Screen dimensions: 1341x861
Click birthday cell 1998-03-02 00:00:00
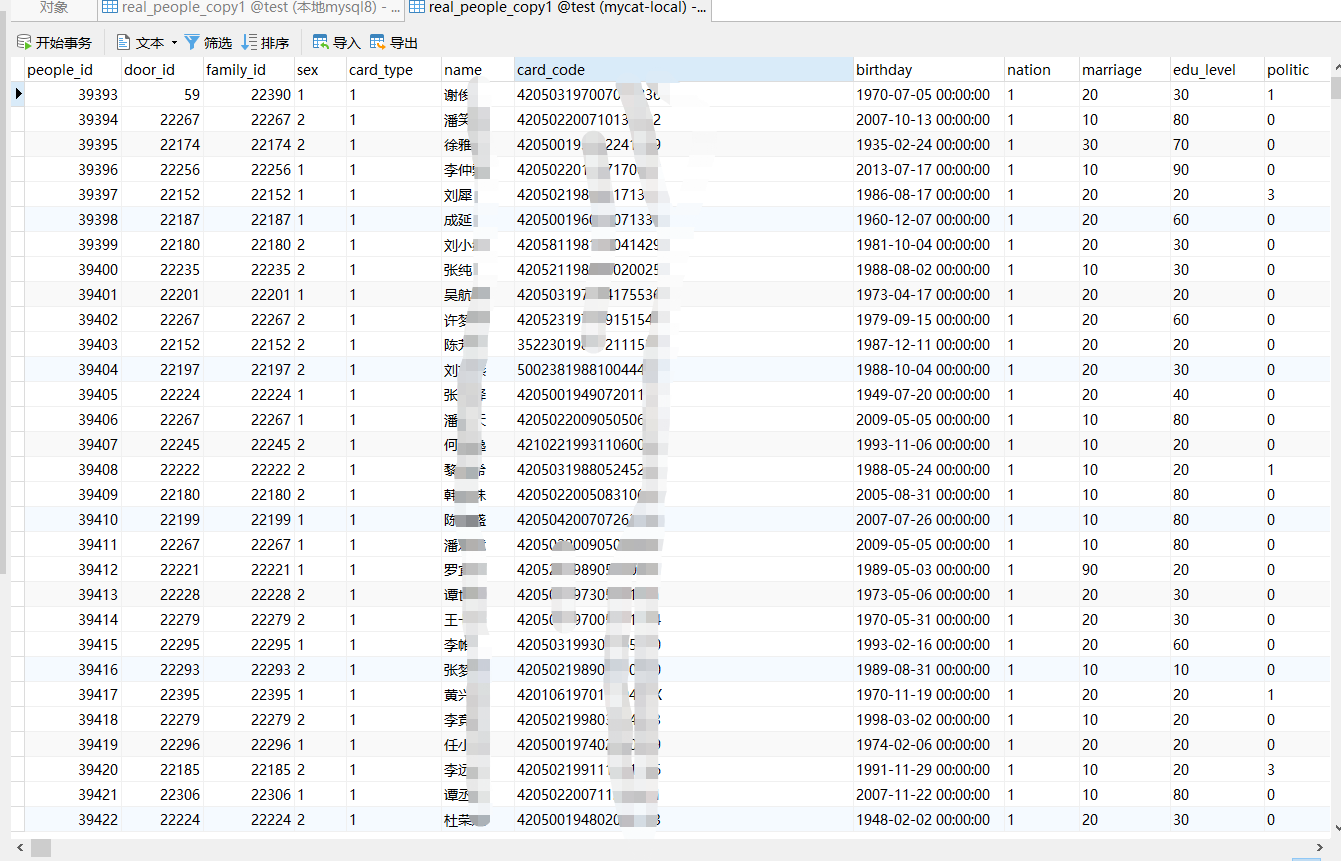pos(929,720)
